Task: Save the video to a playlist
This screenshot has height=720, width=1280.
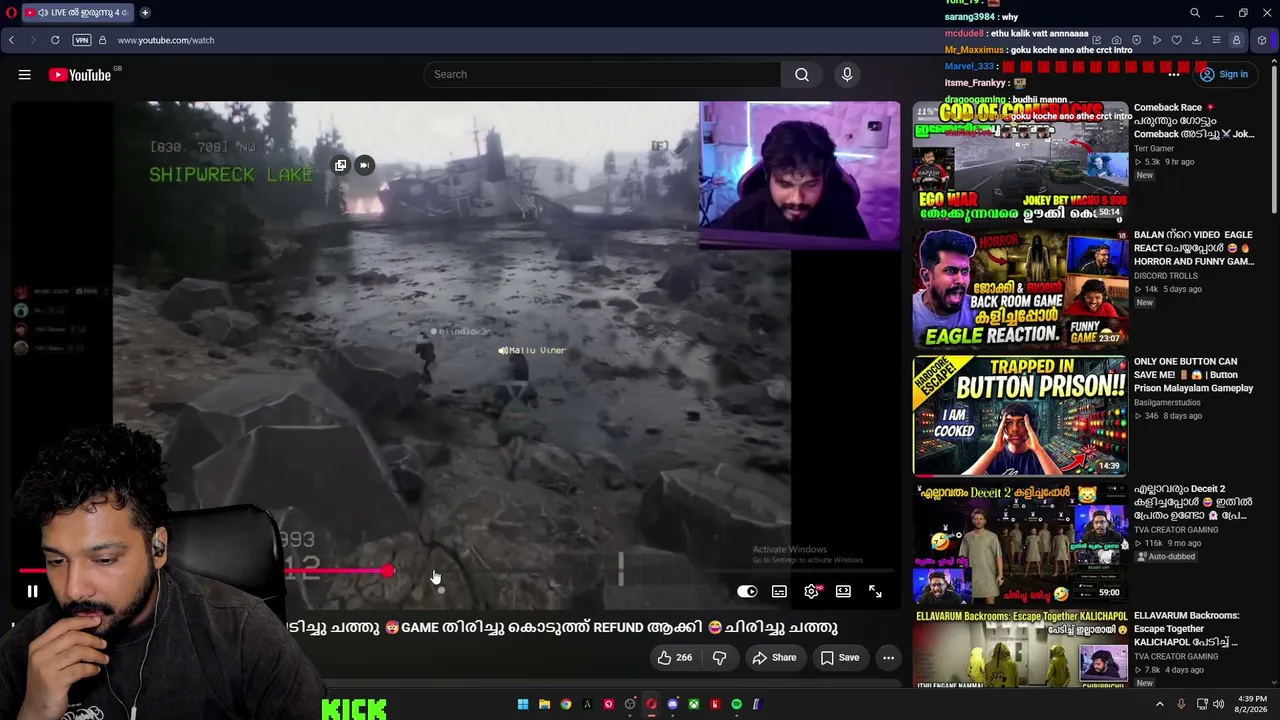Action: pyautogui.click(x=840, y=658)
